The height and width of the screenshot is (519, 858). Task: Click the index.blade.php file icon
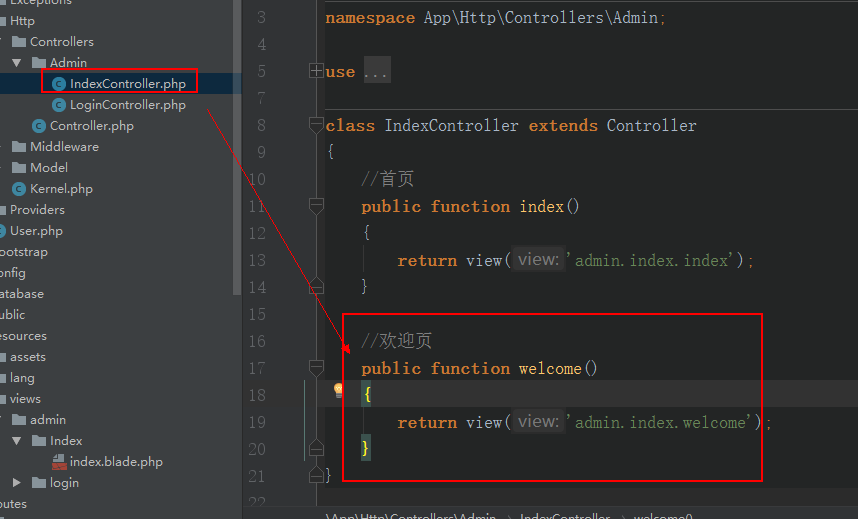(x=59, y=462)
